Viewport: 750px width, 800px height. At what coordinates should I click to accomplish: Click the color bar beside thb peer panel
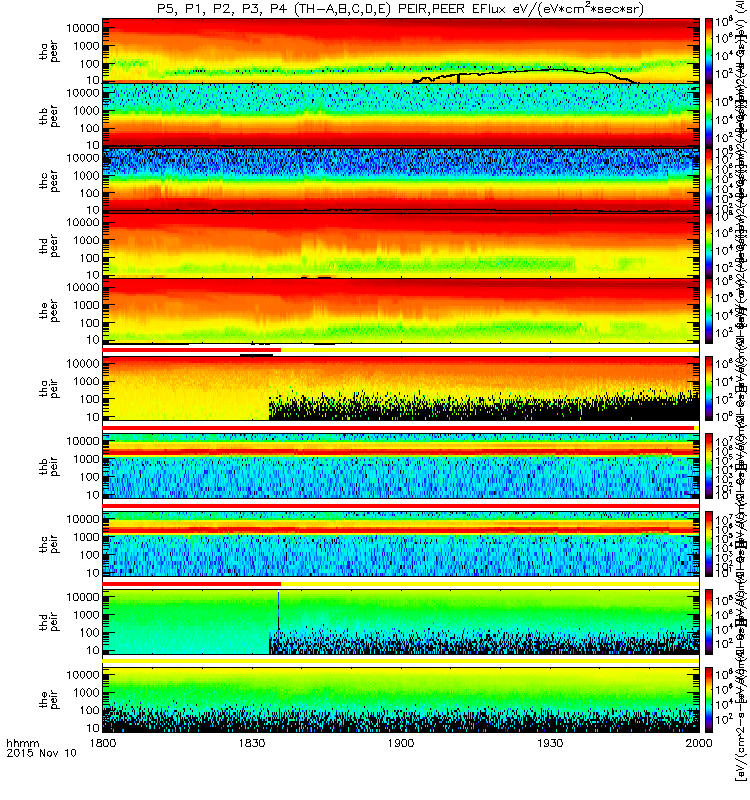(709, 115)
